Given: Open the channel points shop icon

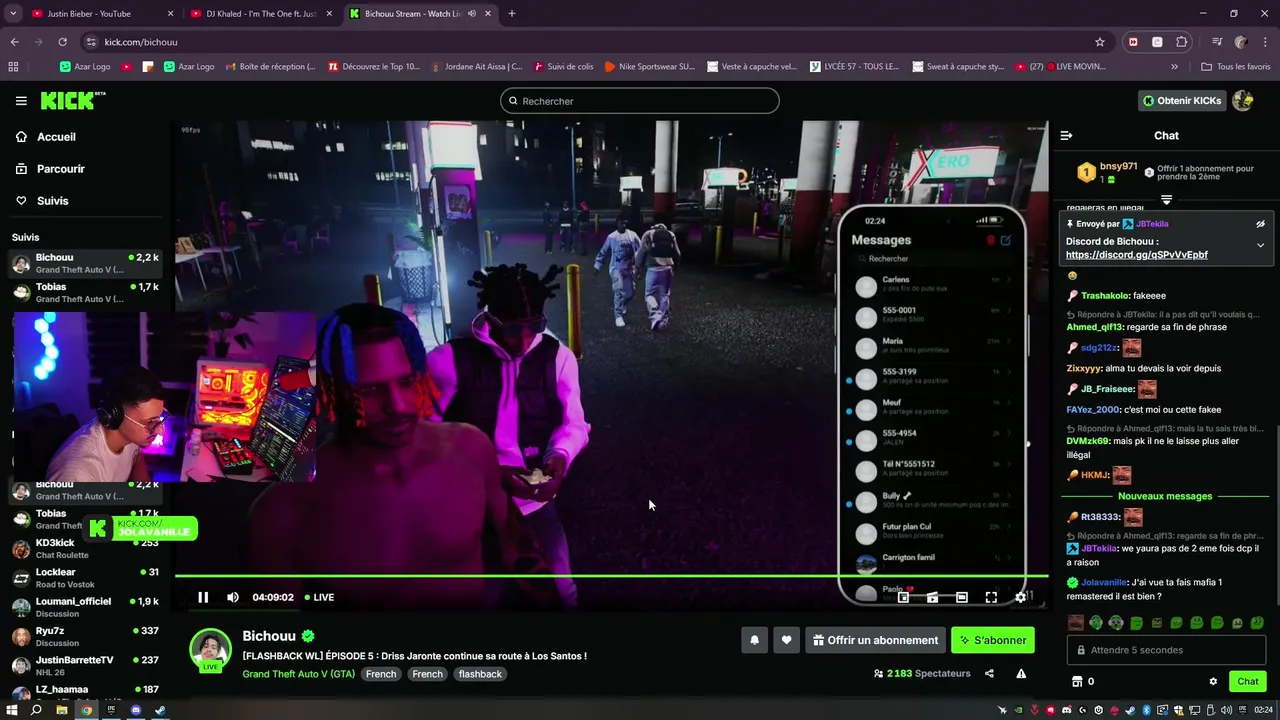Looking at the screenshot, I should [x=1077, y=681].
